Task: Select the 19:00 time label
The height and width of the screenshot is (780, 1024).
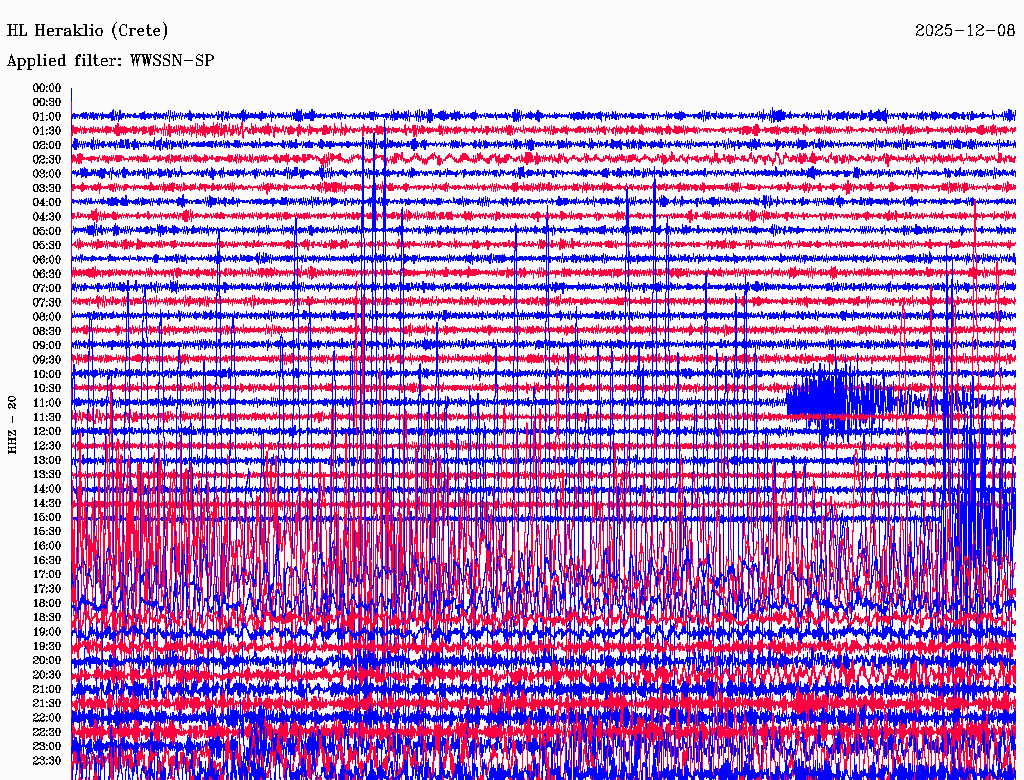Action: 47,632
